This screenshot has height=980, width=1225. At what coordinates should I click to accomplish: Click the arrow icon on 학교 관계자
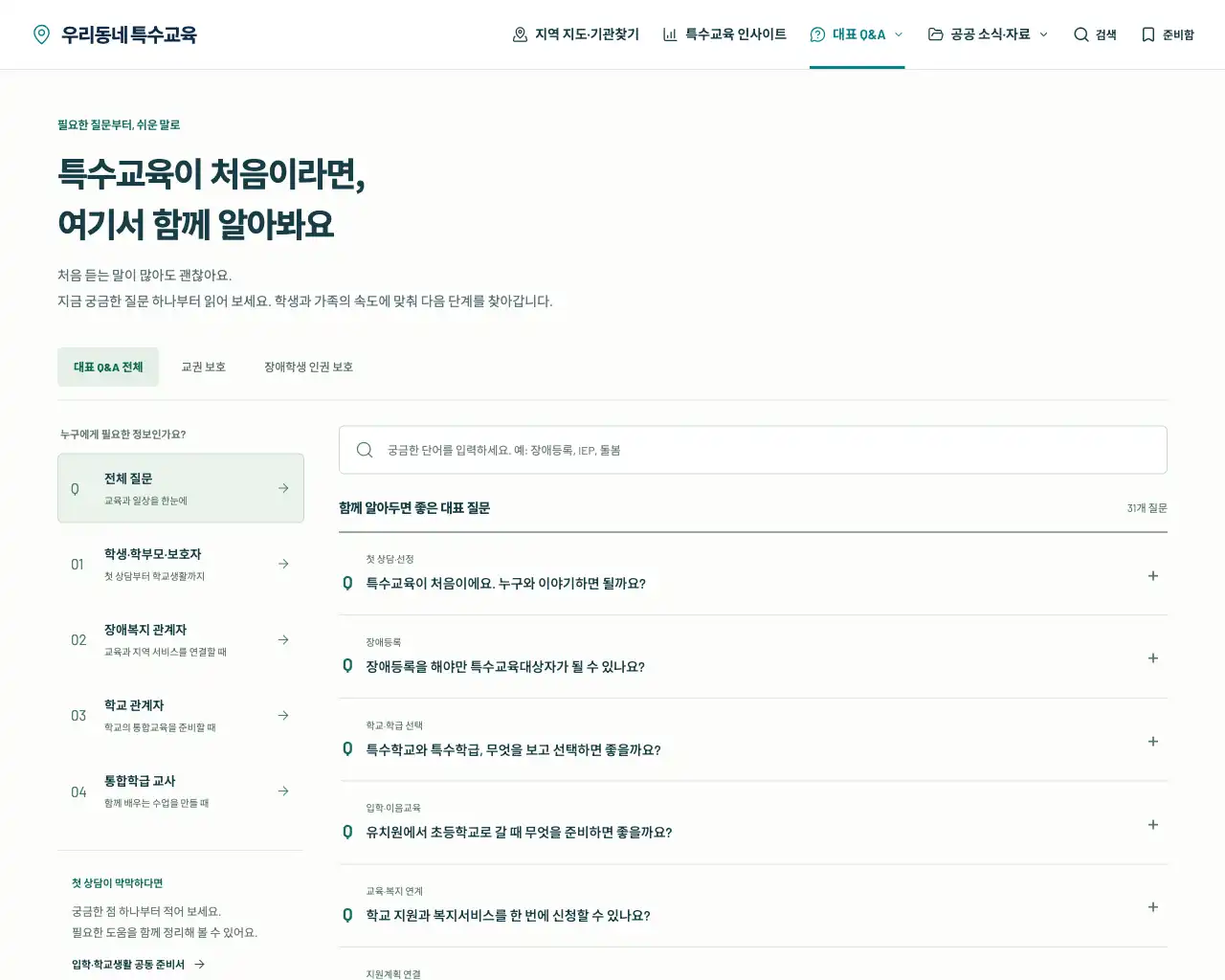[283, 715]
